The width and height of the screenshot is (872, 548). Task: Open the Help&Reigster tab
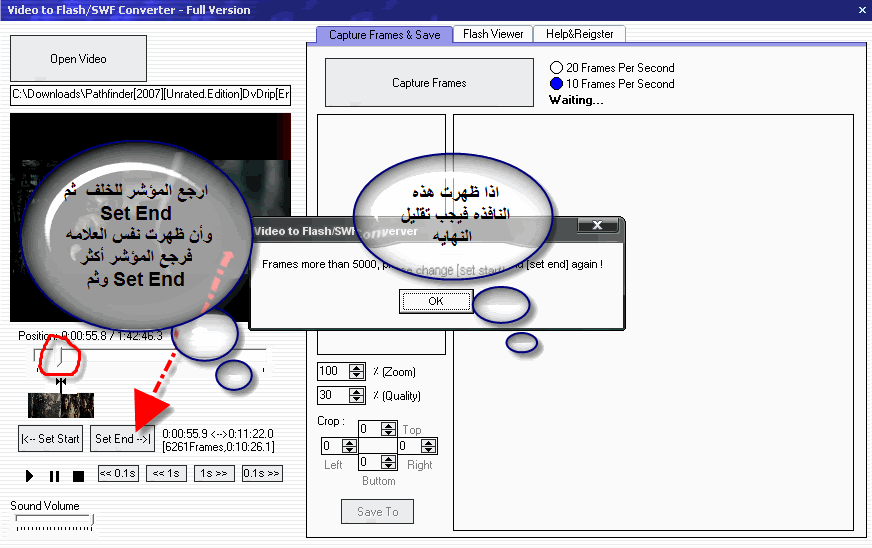tap(582, 34)
